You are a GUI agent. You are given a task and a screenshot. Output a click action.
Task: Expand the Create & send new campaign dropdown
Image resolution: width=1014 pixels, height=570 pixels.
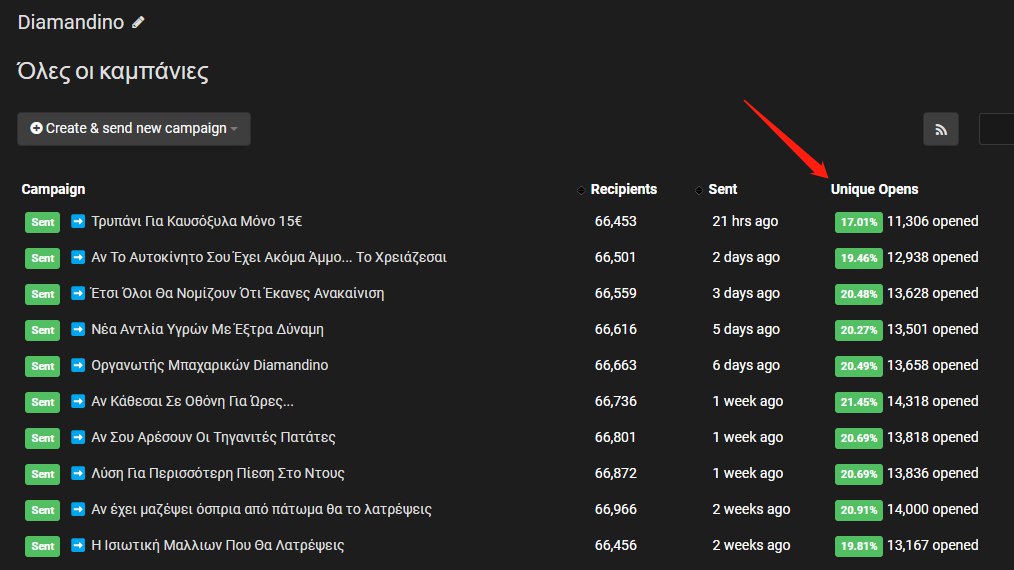tap(134, 129)
